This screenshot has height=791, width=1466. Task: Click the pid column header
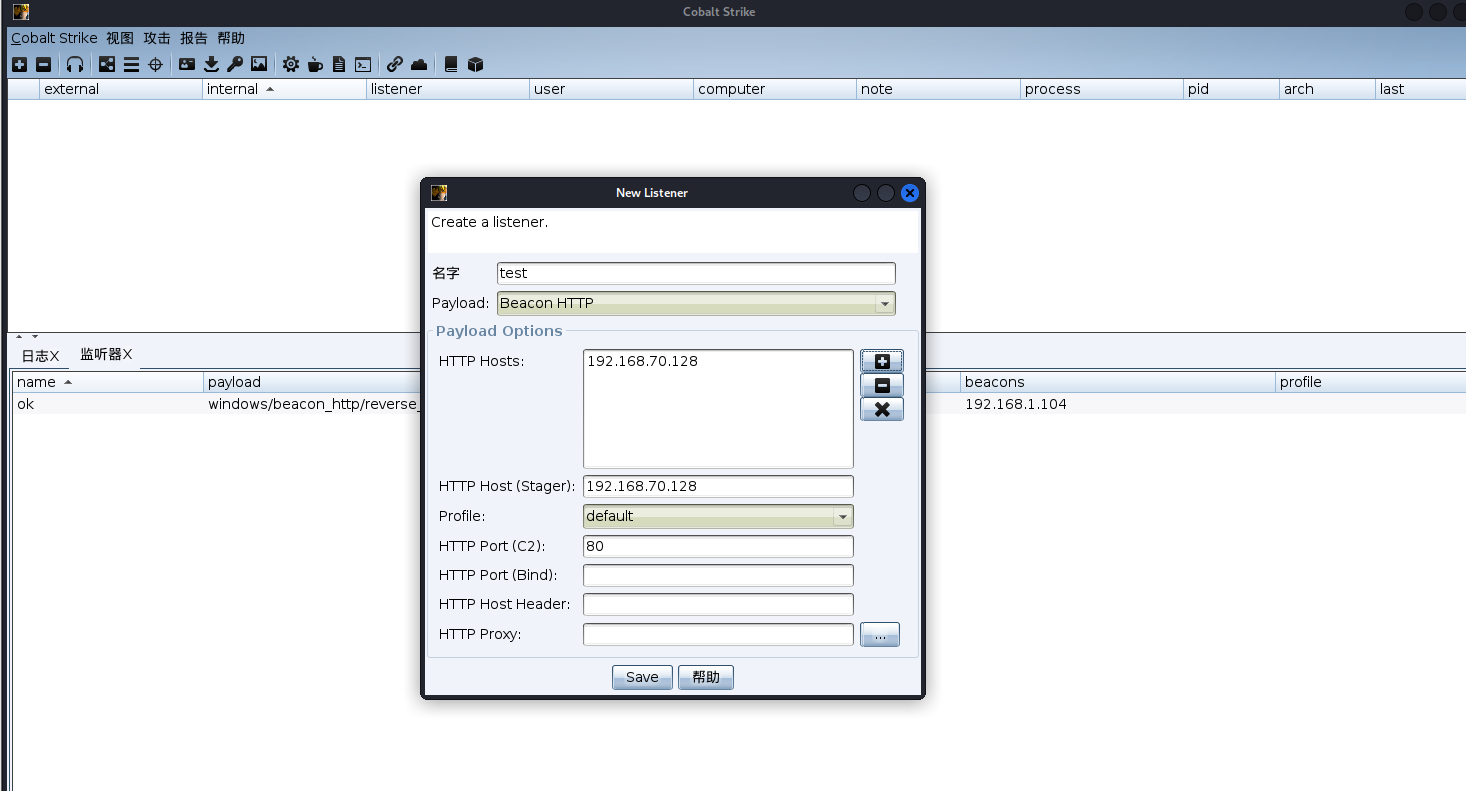point(1231,89)
